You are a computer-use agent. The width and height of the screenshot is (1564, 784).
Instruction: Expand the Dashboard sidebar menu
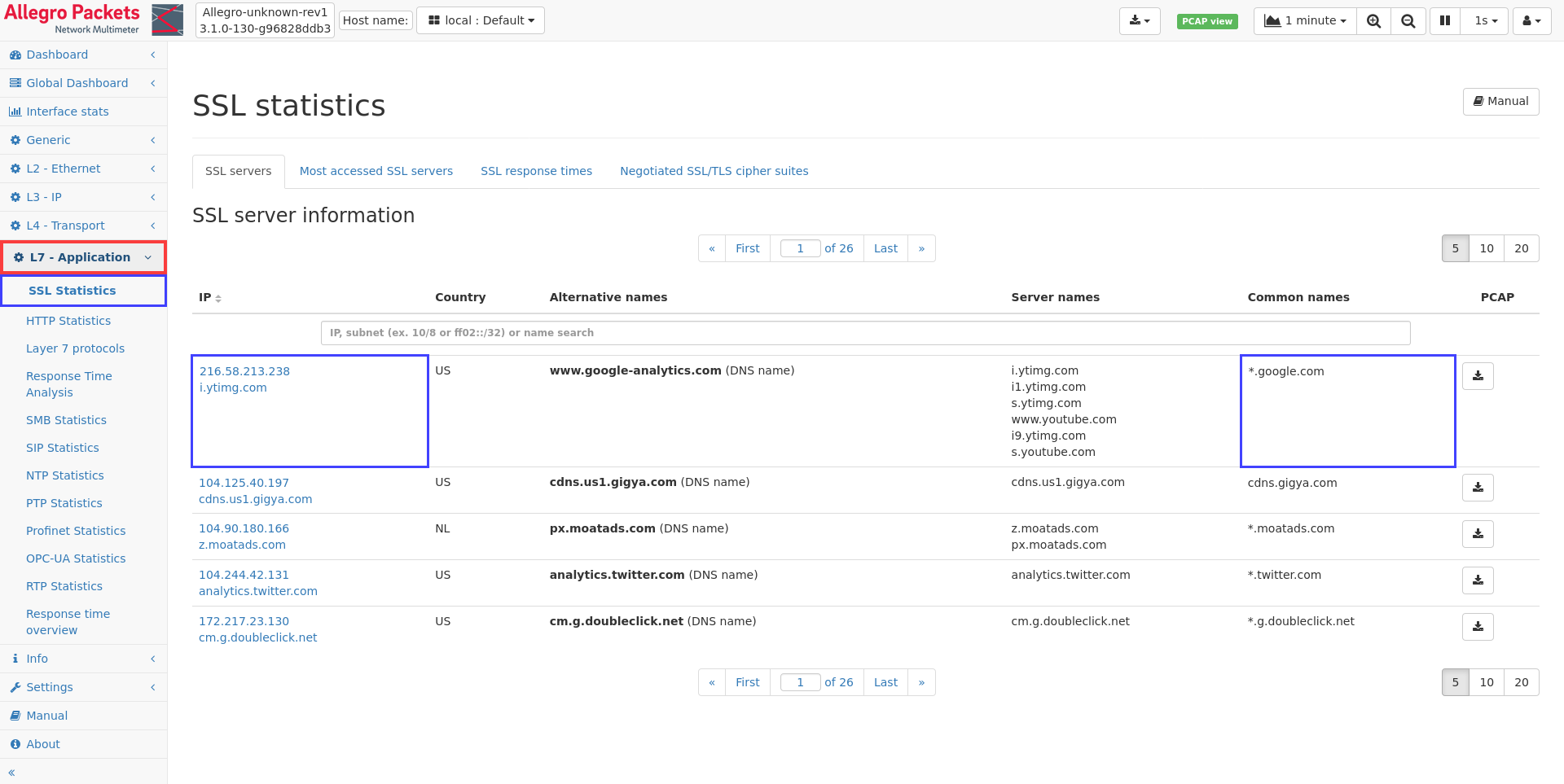pyautogui.click(x=83, y=55)
